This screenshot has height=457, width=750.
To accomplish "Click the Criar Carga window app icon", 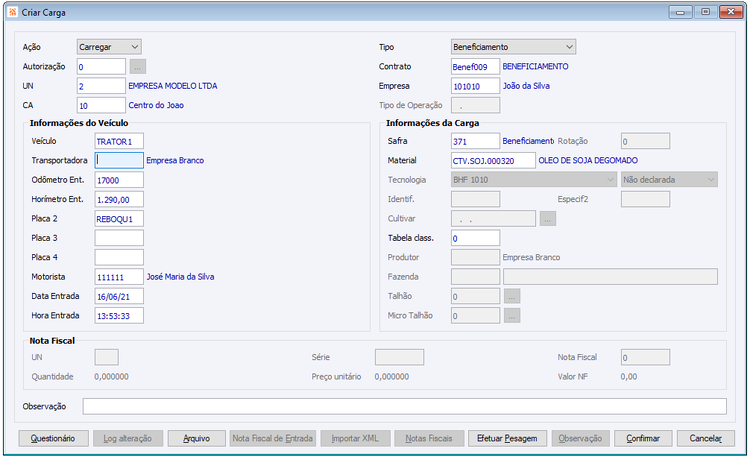I will 13,12.
